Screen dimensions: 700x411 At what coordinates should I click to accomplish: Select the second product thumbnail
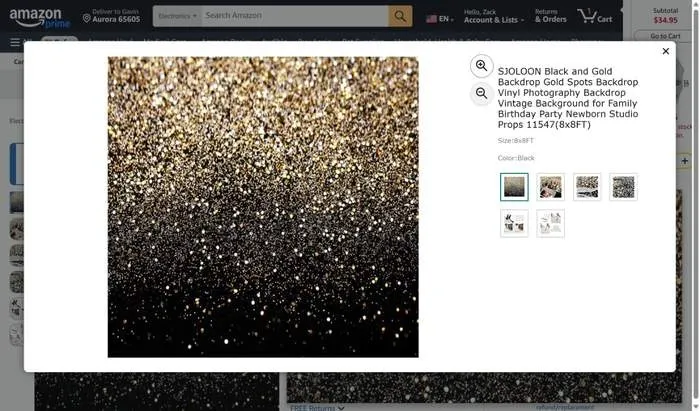(x=550, y=187)
